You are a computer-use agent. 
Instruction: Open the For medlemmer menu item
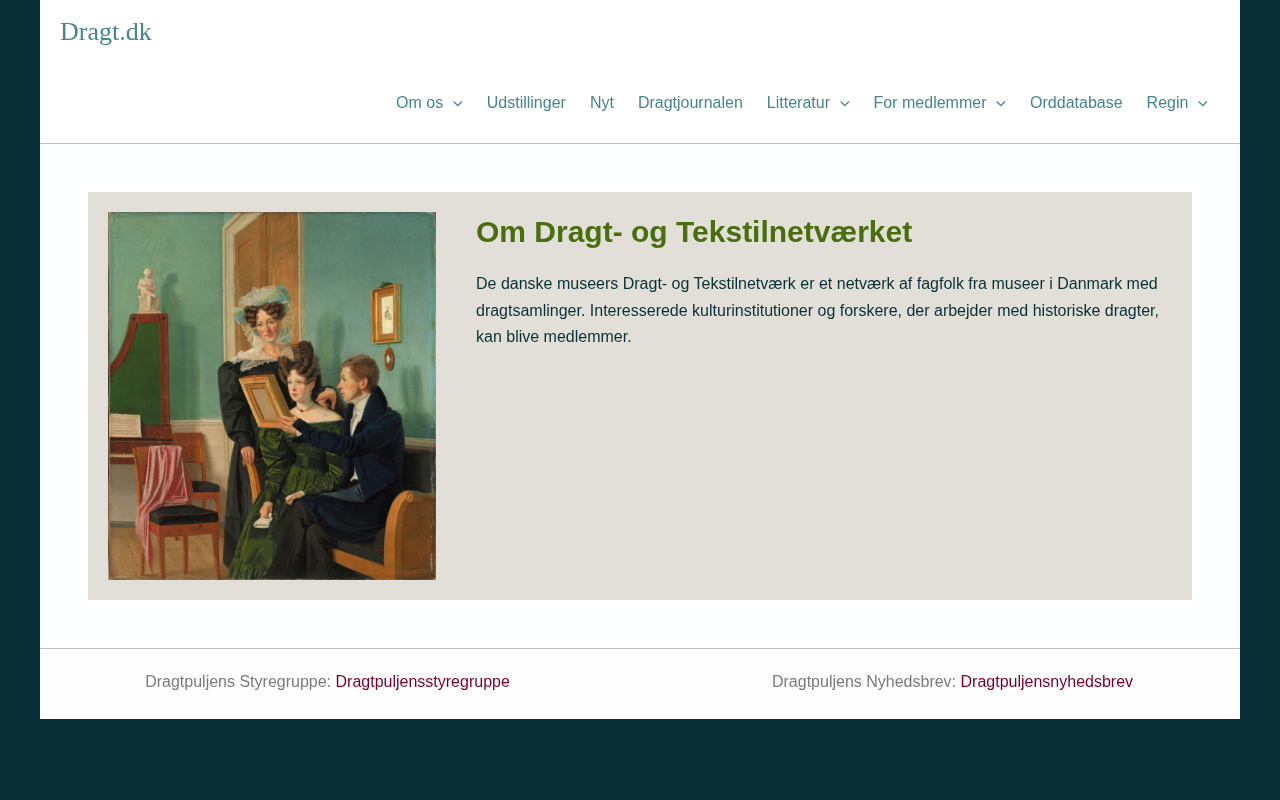pyautogui.click(x=930, y=103)
